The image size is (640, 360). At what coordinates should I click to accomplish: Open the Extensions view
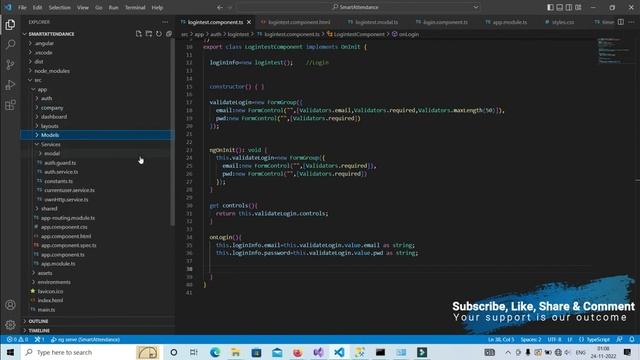(10, 105)
